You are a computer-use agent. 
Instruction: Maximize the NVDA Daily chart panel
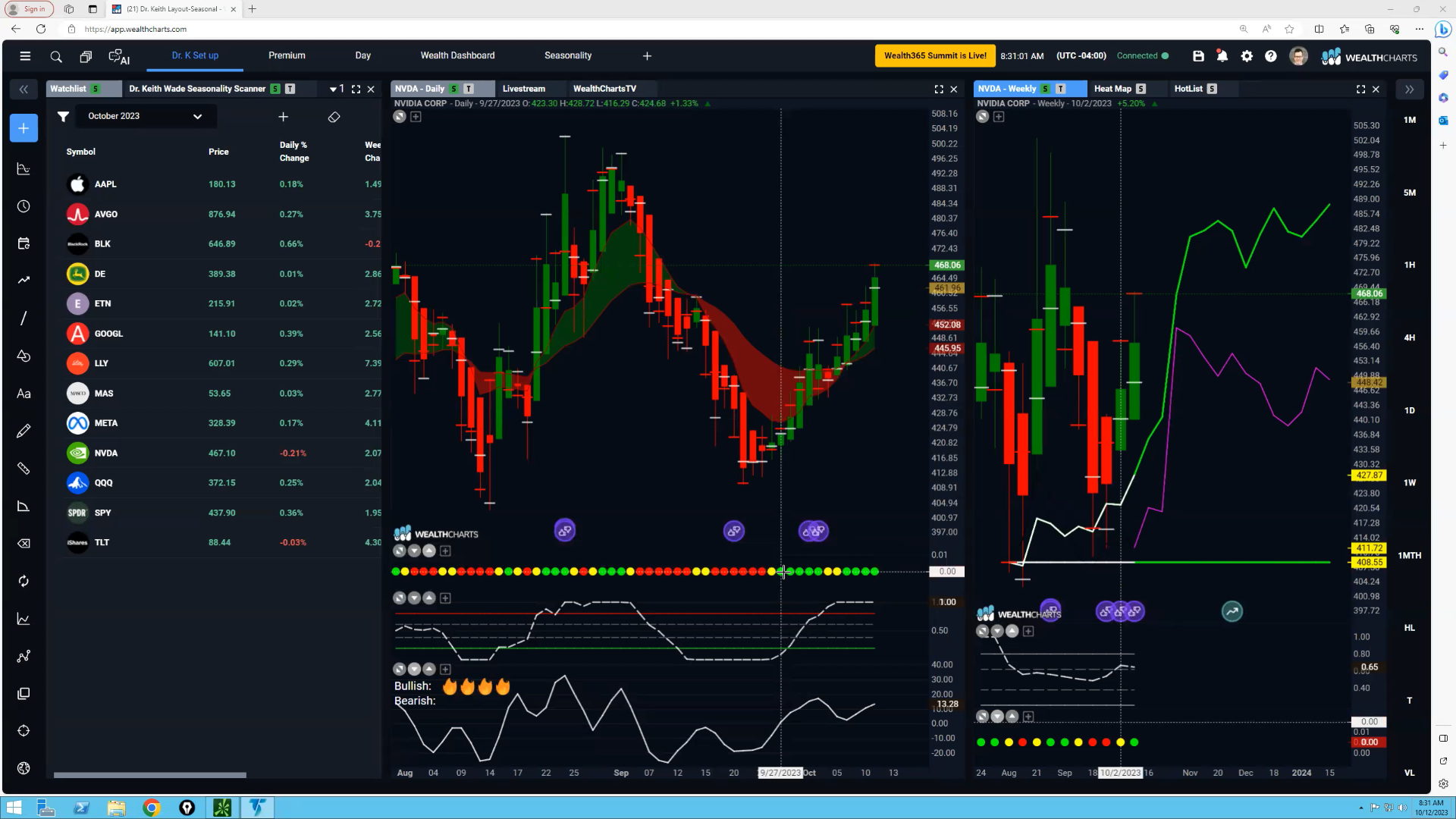click(939, 89)
